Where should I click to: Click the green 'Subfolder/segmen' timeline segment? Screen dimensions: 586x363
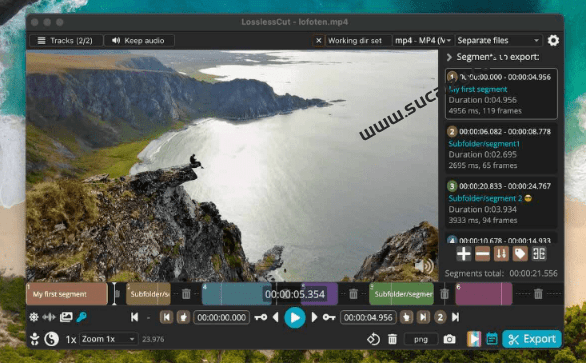click(401, 294)
